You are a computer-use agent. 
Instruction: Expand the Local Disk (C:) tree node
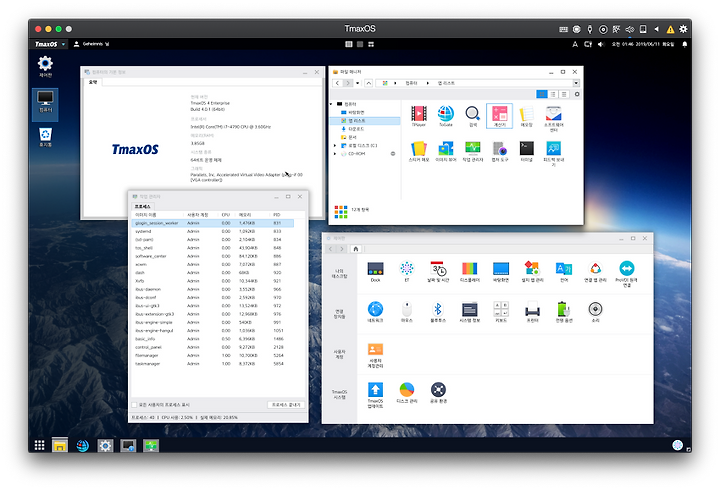click(x=335, y=146)
